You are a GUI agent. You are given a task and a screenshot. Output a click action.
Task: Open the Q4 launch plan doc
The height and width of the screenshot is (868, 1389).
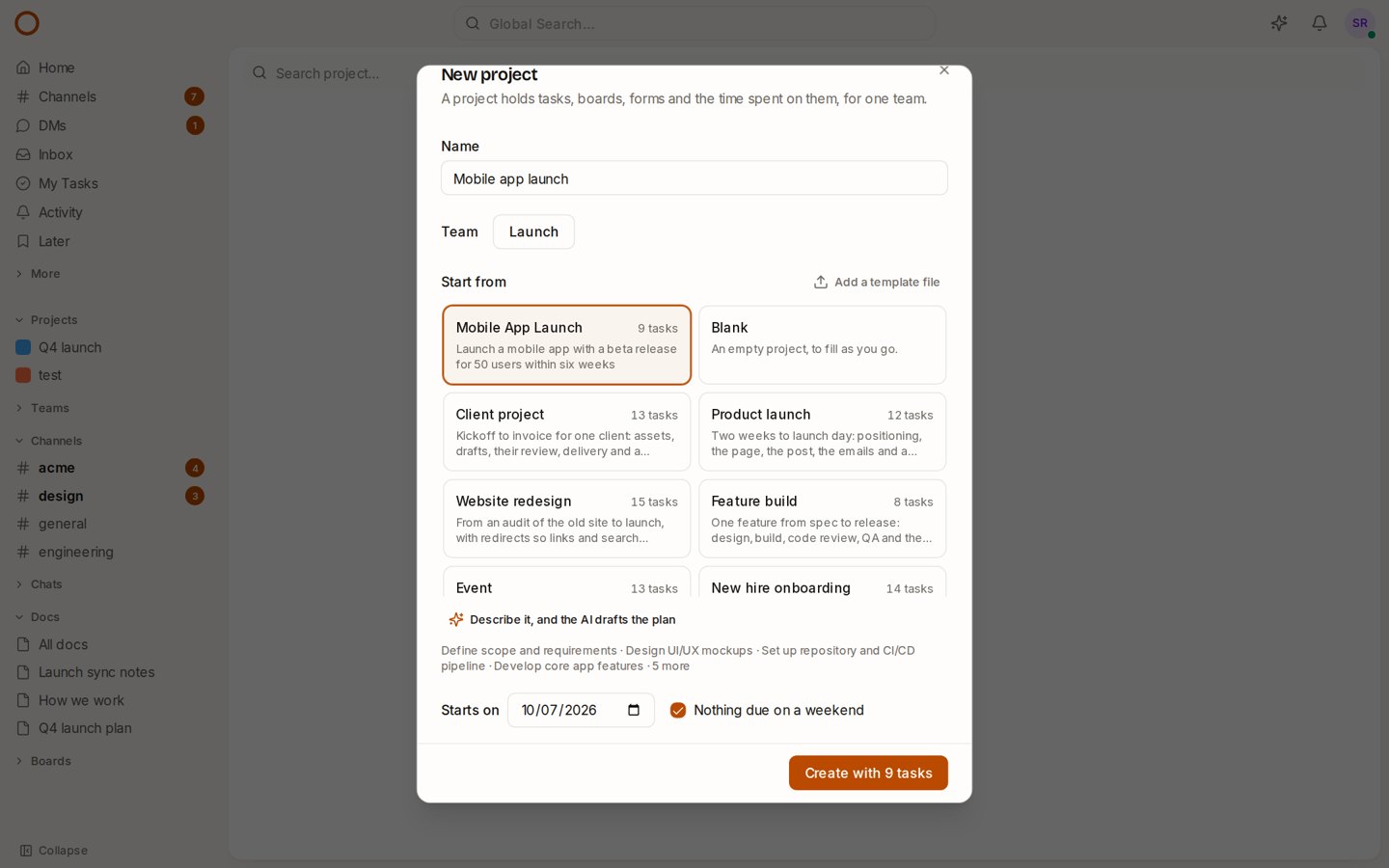point(111,728)
